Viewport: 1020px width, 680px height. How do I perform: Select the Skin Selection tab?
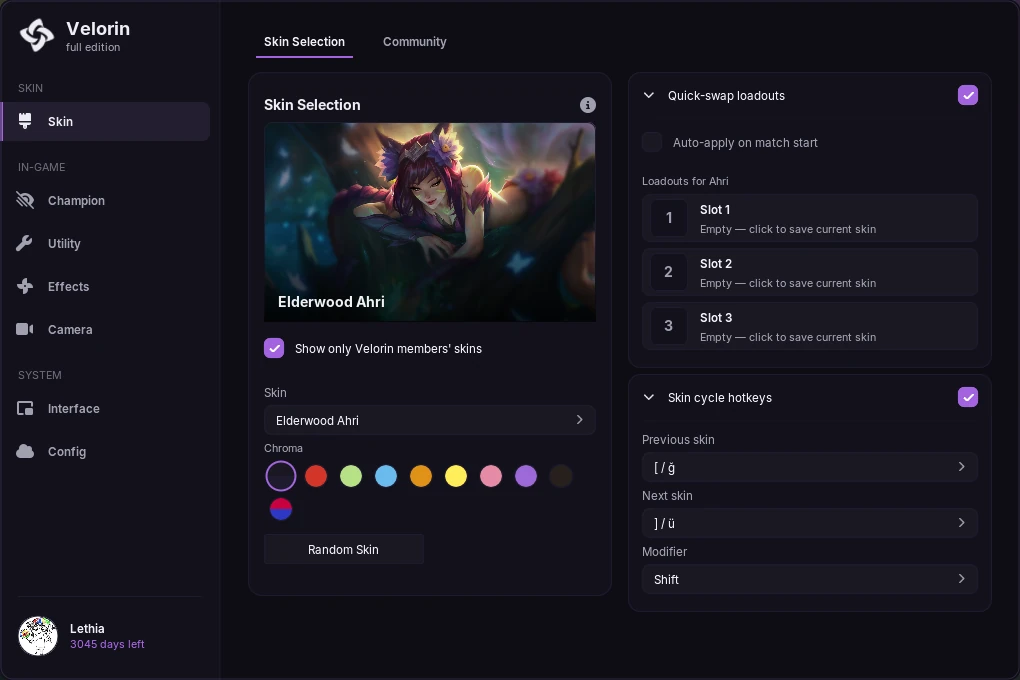(x=304, y=42)
